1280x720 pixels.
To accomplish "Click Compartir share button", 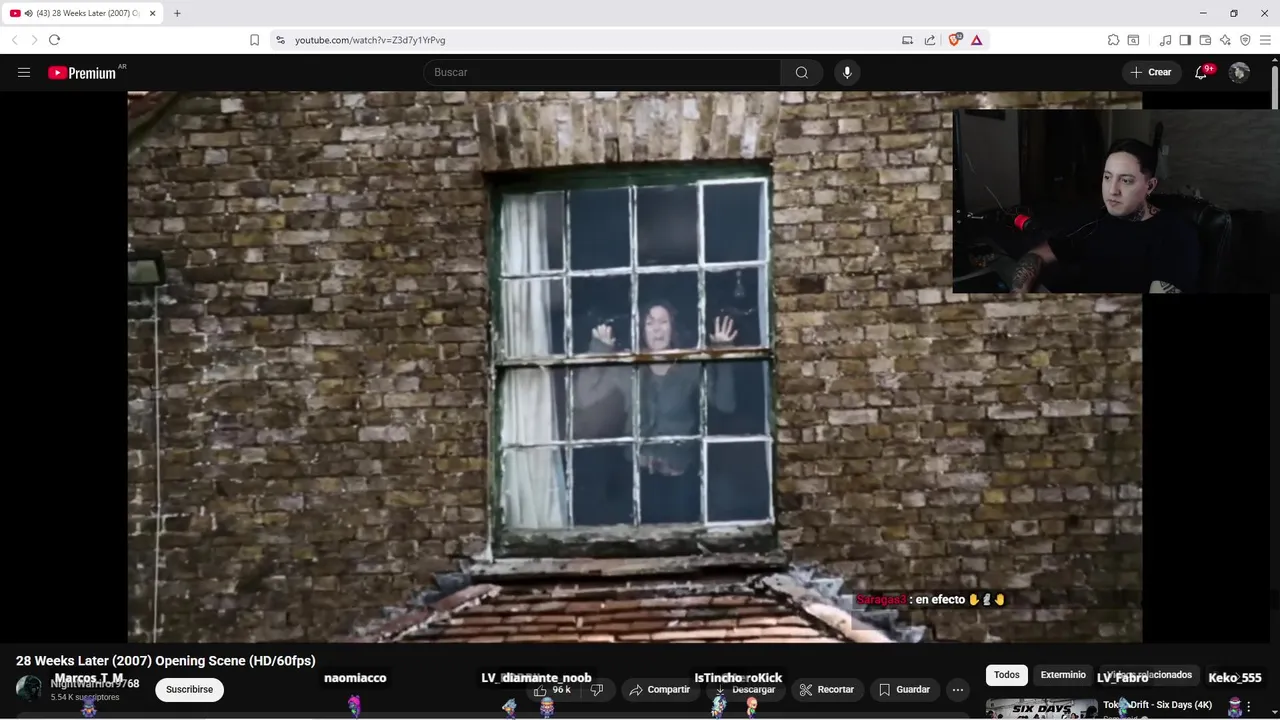I will pos(659,690).
